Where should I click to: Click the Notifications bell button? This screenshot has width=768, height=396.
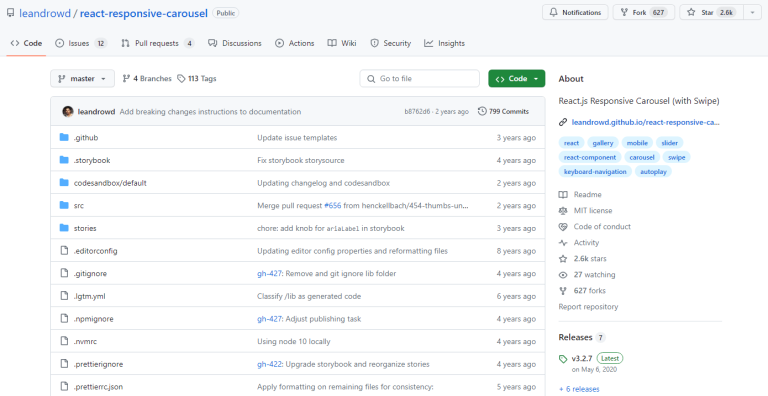575,12
